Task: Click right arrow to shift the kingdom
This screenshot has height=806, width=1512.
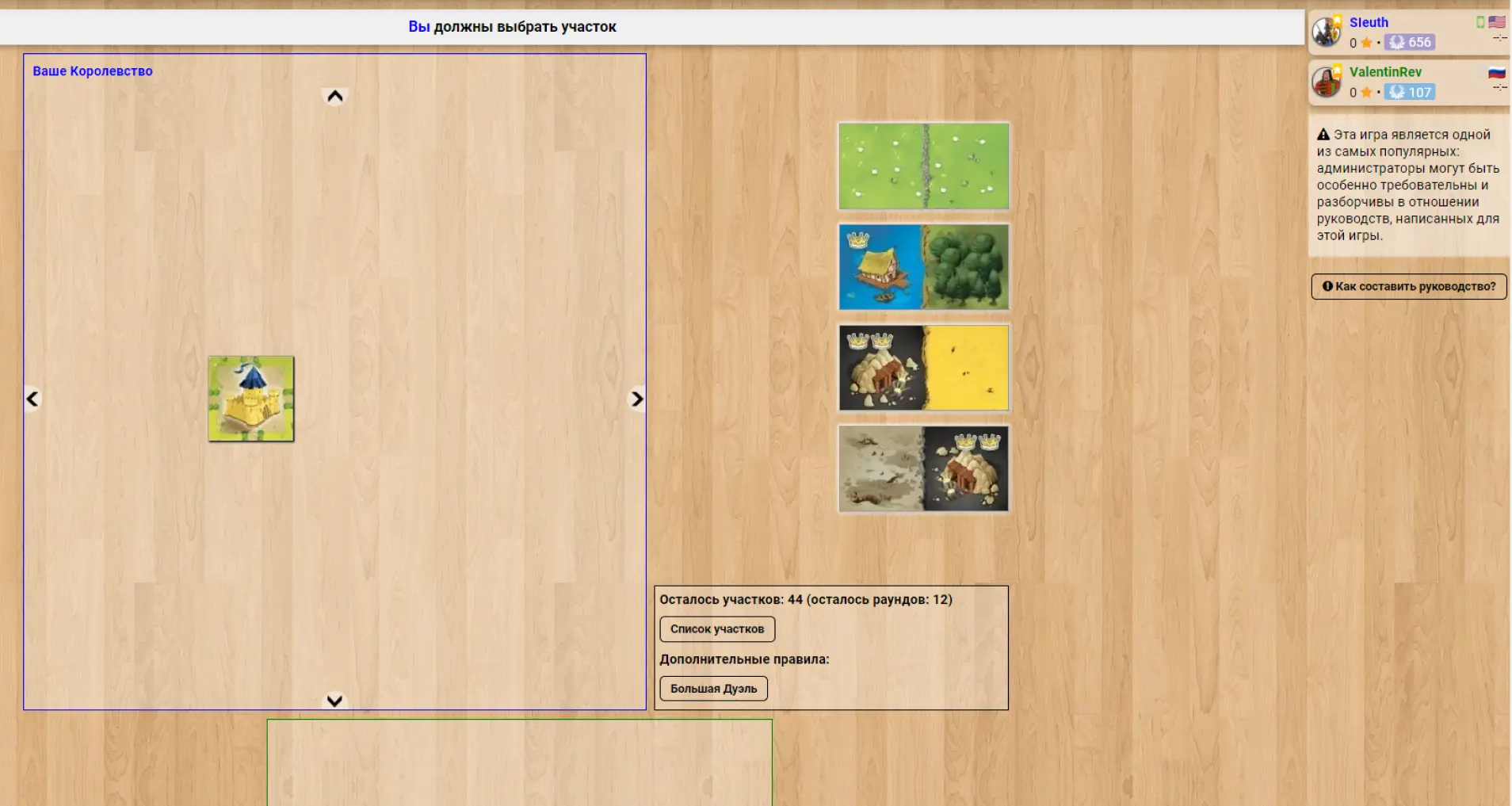Action: pyautogui.click(x=636, y=399)
